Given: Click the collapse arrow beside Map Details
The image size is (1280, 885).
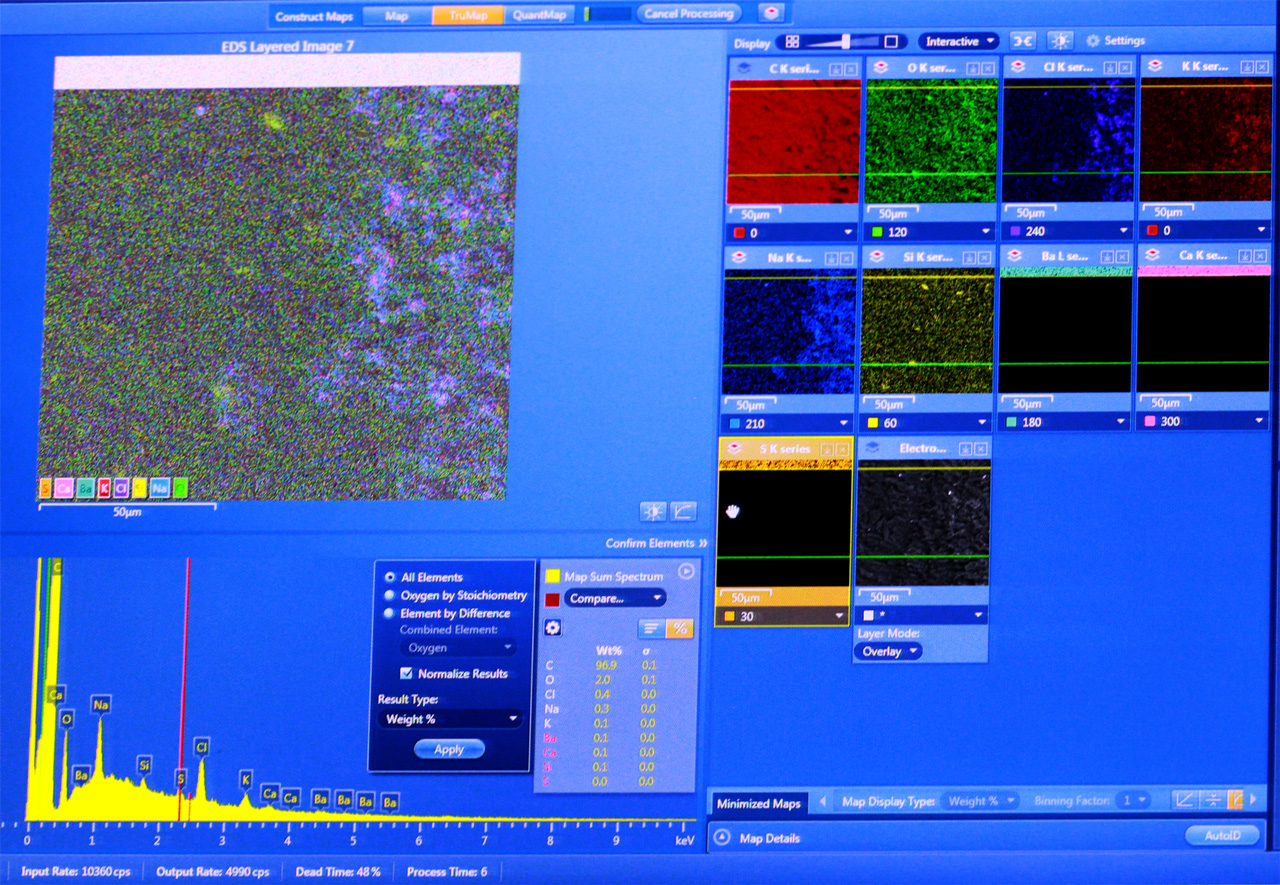Looking at the screenshot, I should [724, 837].
